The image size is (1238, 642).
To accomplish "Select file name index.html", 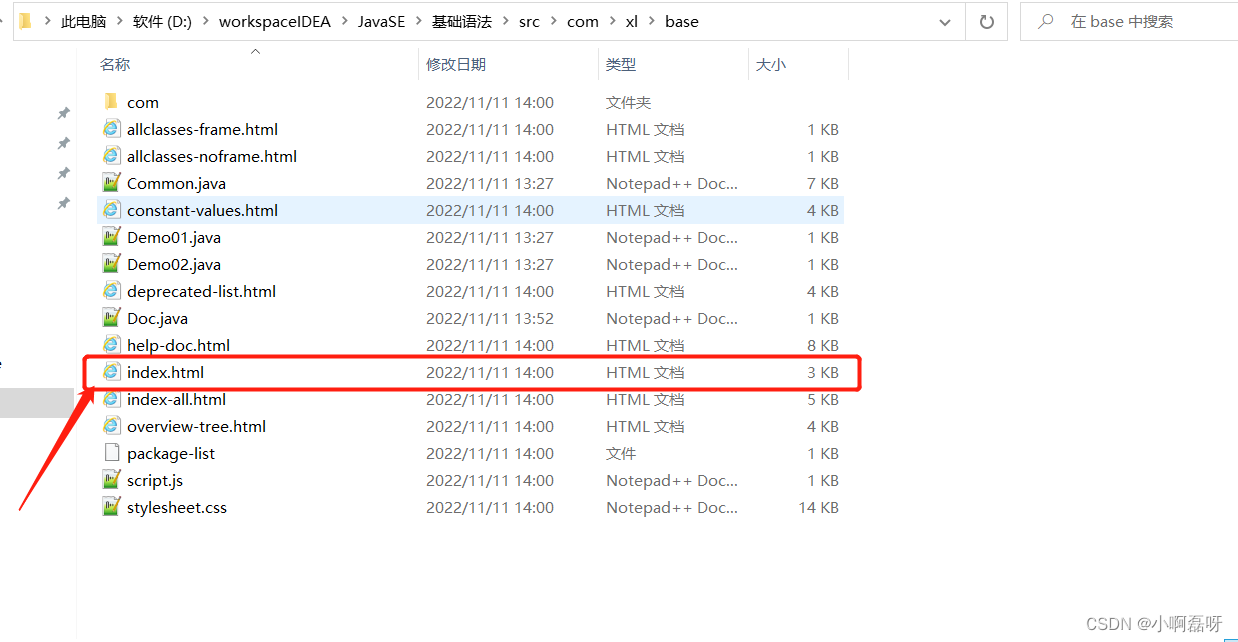I will coord(166,372).
